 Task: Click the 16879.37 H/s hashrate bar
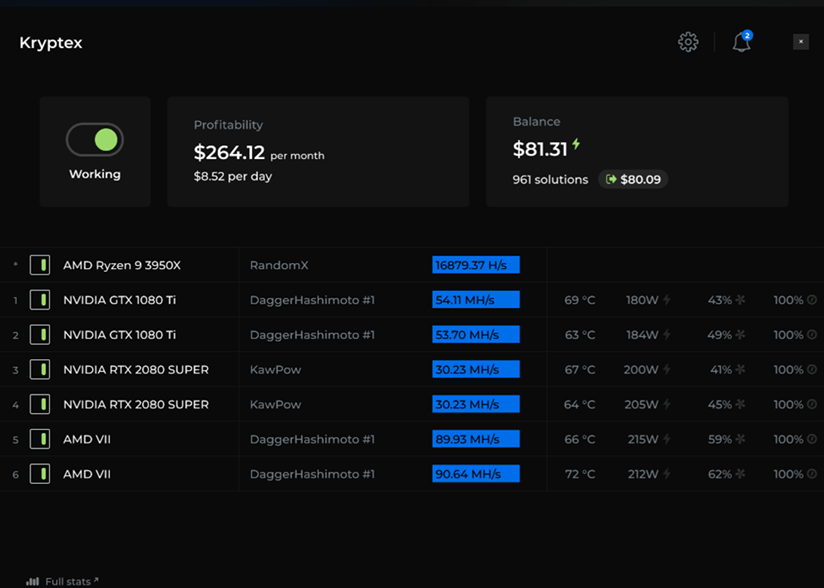click(x=476, y=265)
